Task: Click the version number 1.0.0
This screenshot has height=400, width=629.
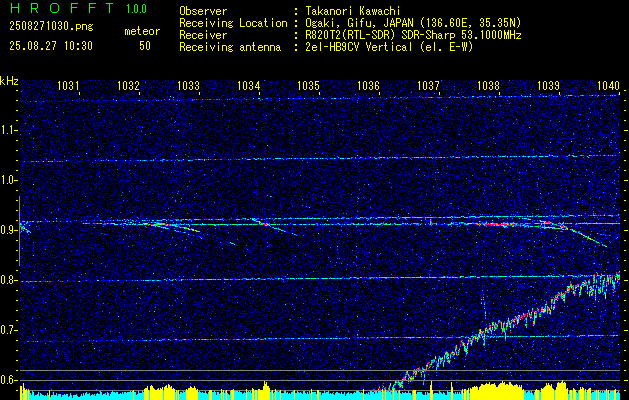Action: click(136, 9)
